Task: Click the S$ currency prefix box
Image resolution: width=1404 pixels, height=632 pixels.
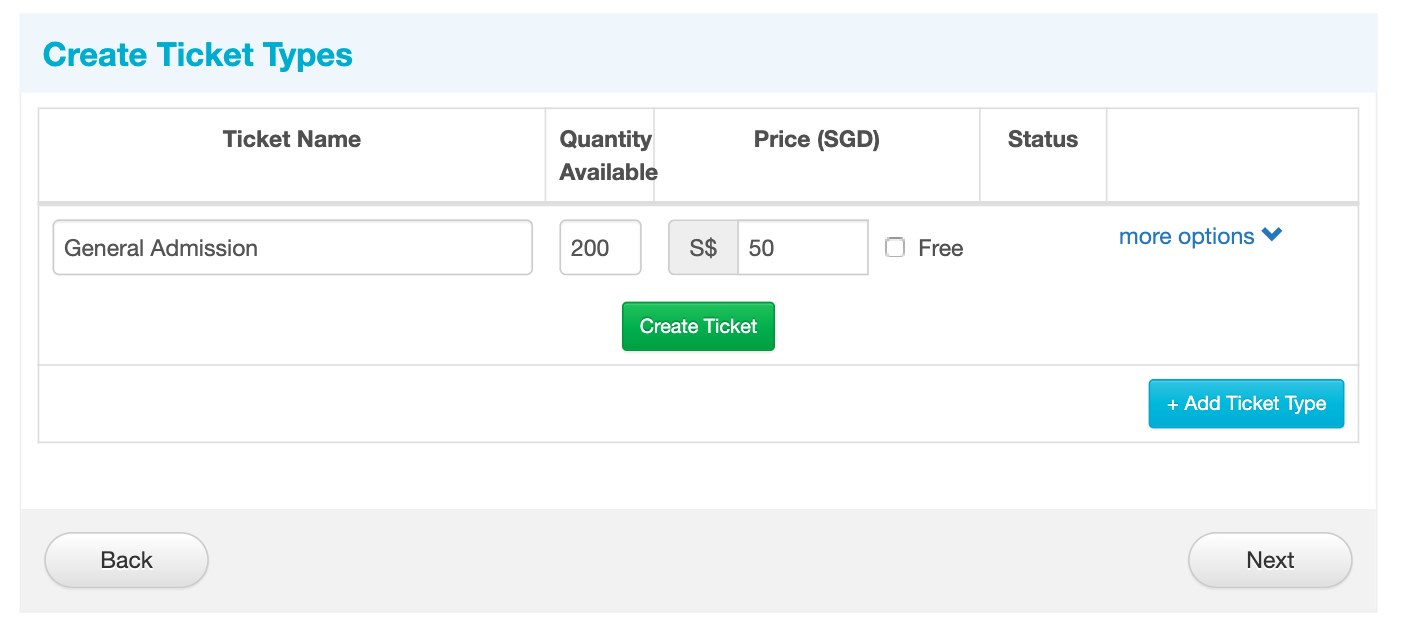Action: point(703,248)
